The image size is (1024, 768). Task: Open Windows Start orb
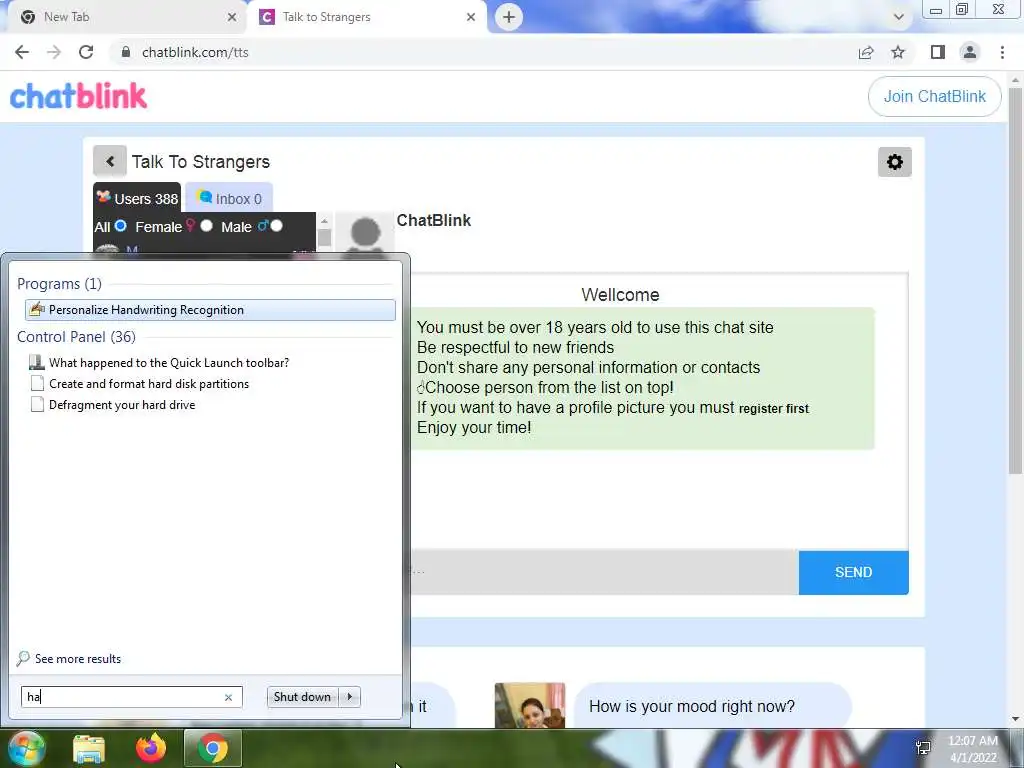click(25, 748)
